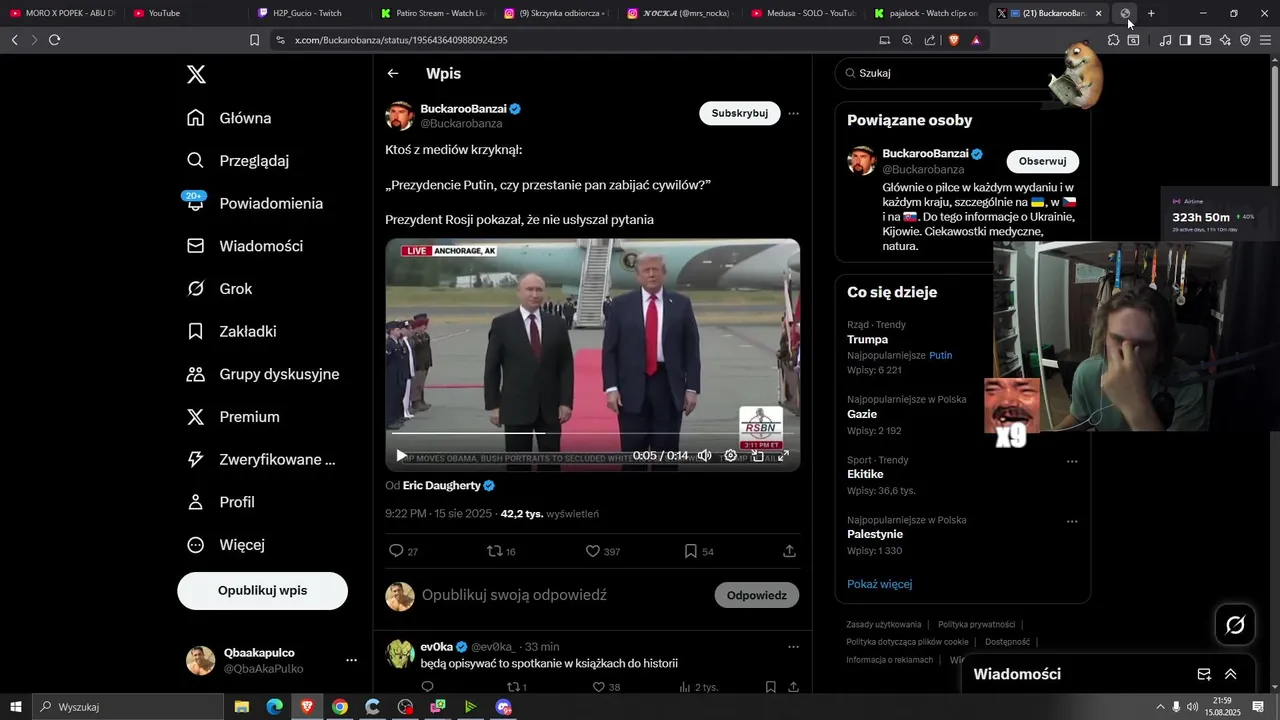Screen dimensions: 1280x720
Task: Open Grok from the sidebar
Action: pos(219,289)
